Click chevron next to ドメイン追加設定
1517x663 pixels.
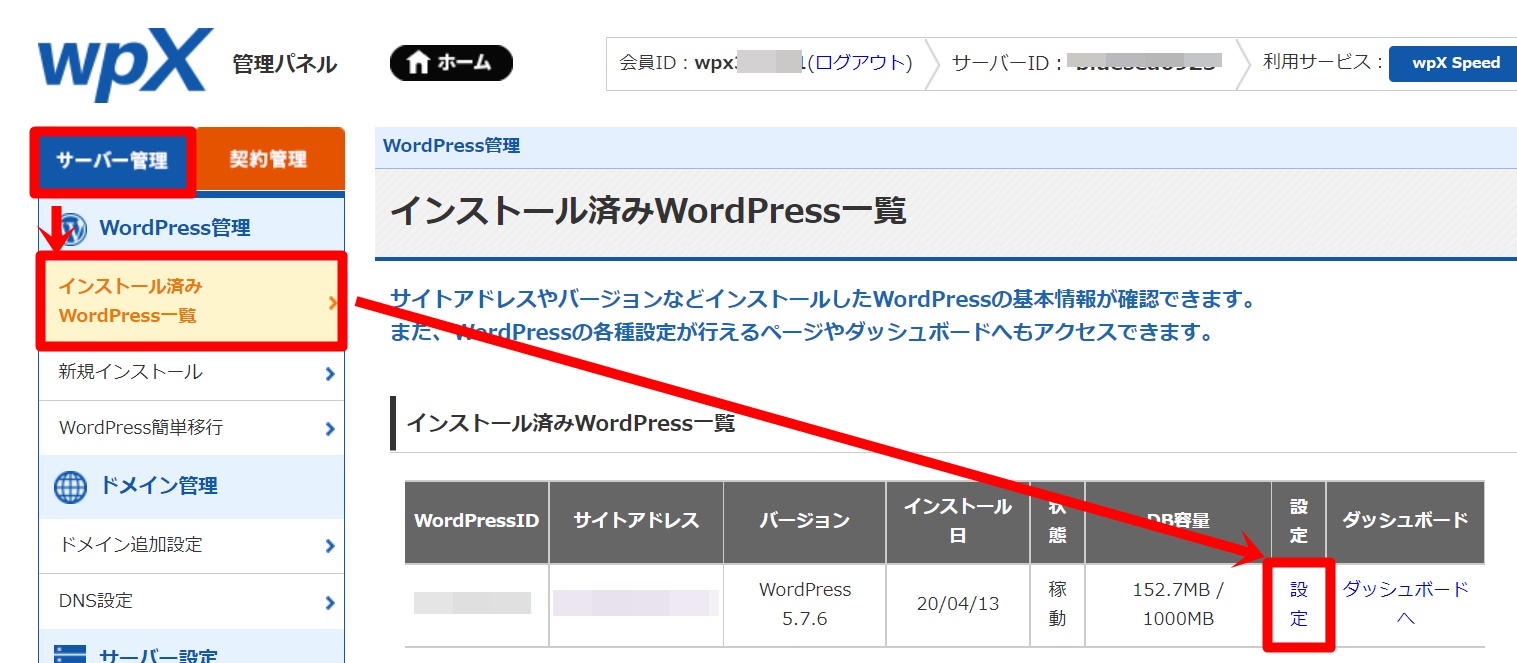330,546
